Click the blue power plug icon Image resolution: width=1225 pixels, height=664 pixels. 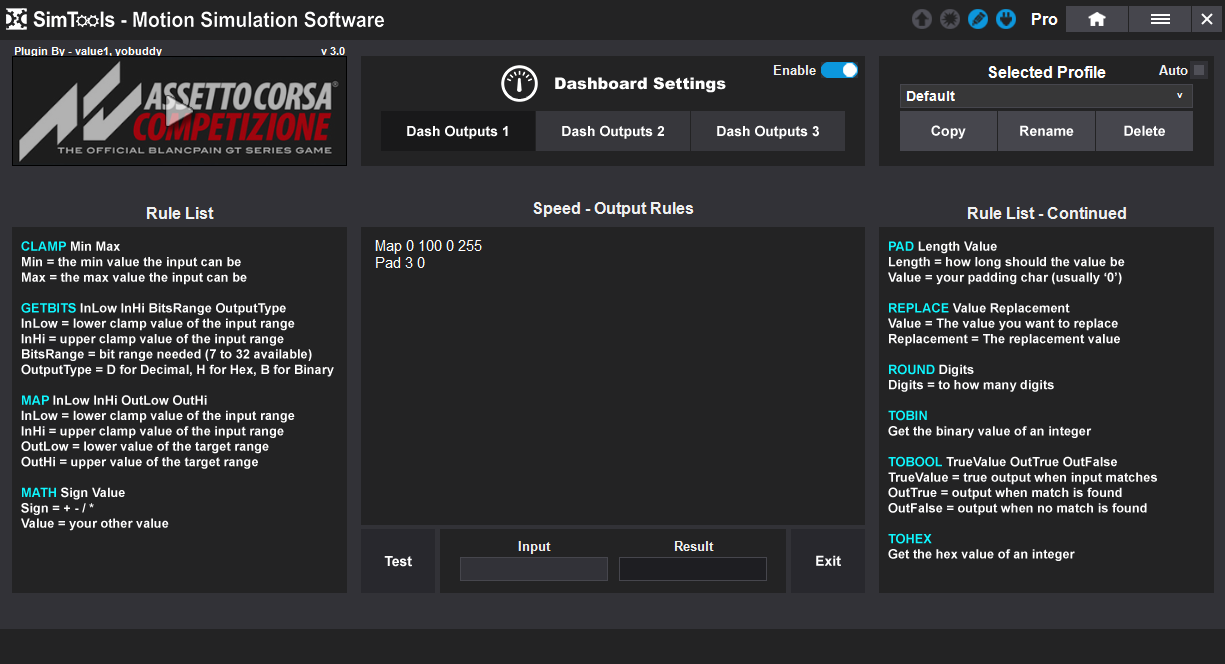(x=1006, y=19)
